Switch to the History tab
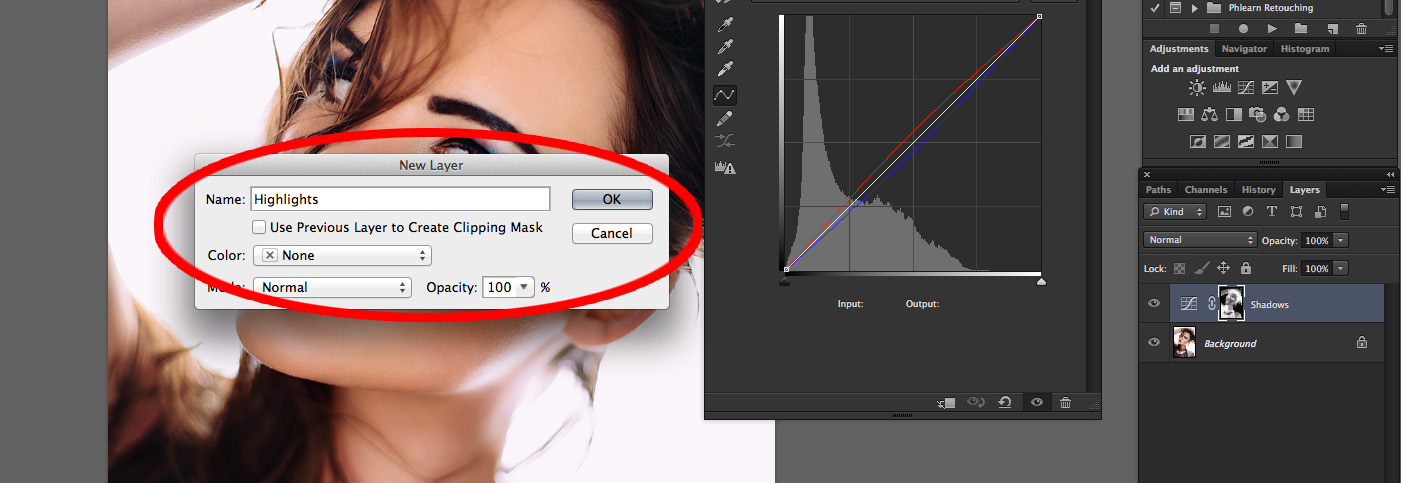 point(1258,189)
